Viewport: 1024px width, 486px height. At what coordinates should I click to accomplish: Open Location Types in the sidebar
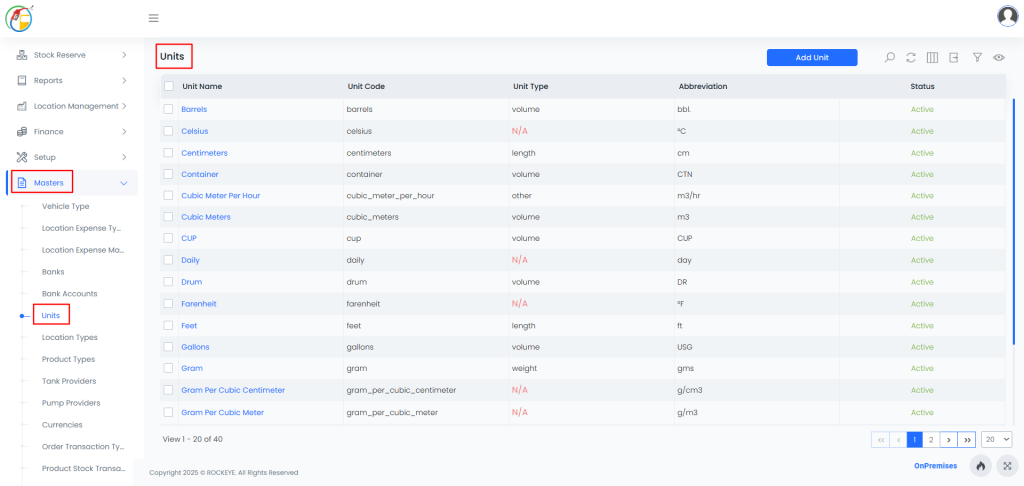pyautogui.click(x=69, y=338)
